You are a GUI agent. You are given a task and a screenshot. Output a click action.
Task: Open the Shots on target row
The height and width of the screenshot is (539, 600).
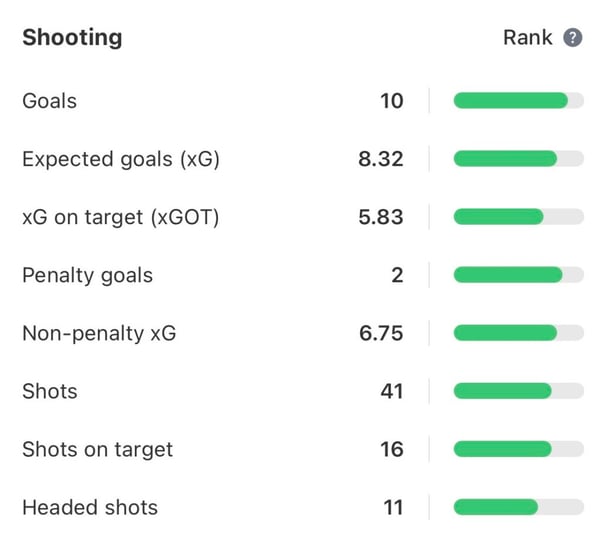tap(97, 449)
